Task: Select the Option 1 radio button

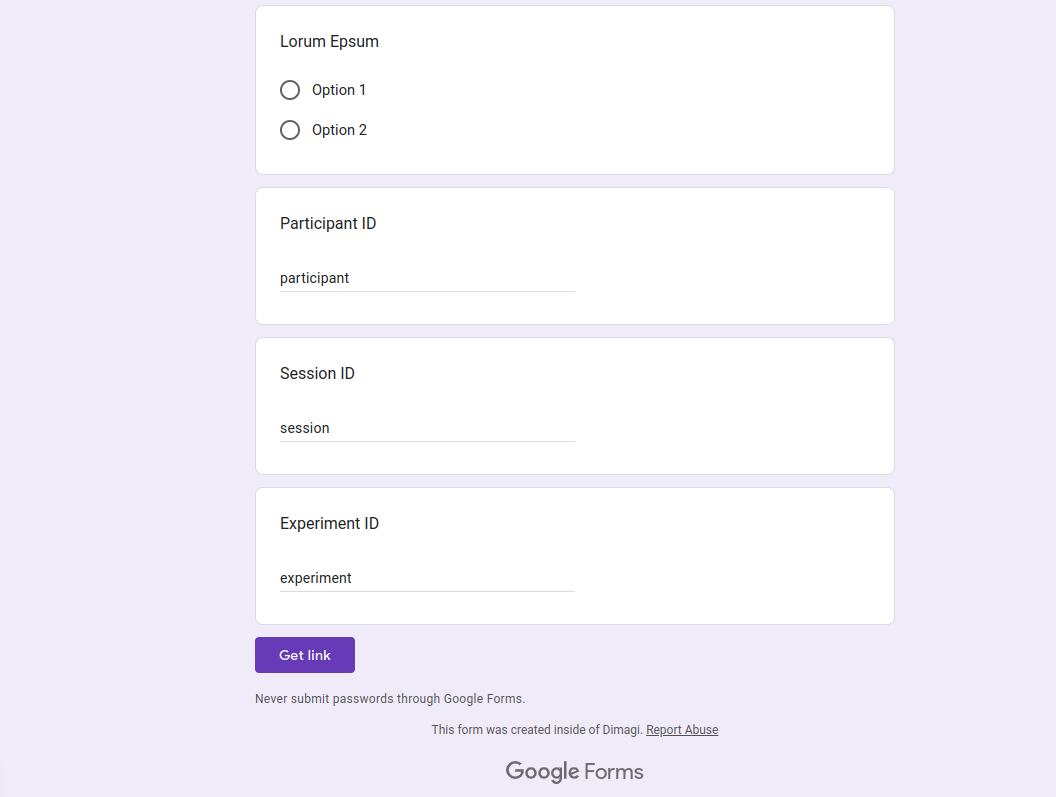Action: pos(290,90)
